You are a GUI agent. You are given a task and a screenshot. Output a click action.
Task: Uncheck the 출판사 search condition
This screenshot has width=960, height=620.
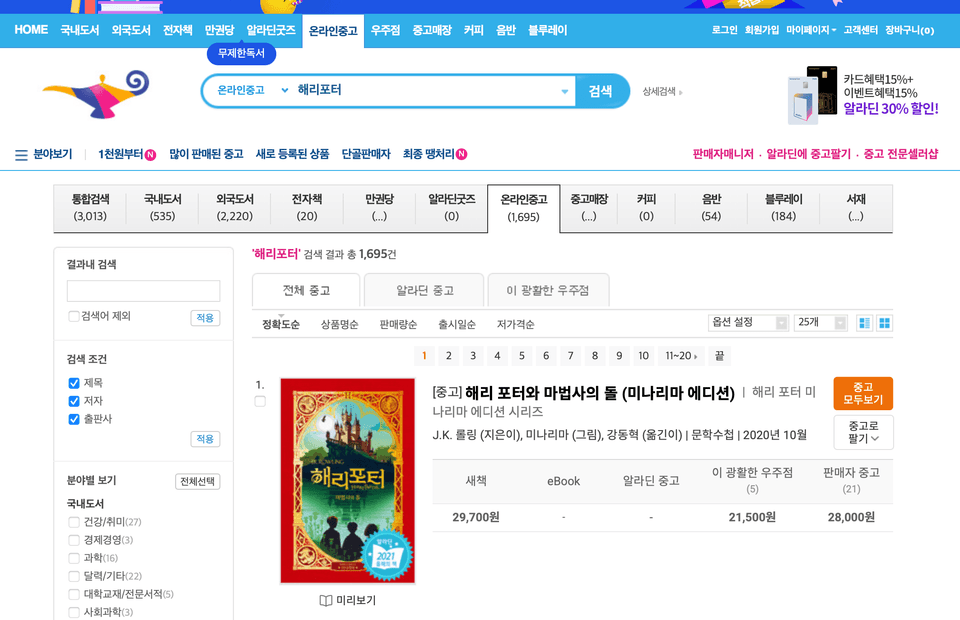point(74,419)
